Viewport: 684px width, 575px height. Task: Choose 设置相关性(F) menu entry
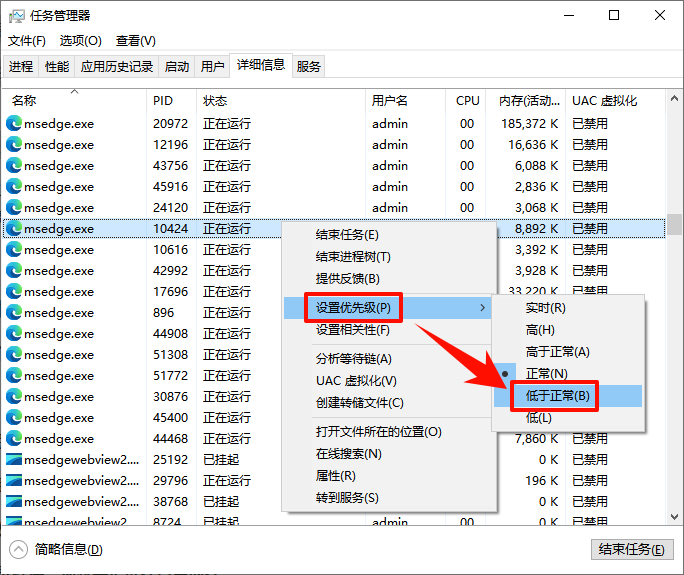point(389,330)
